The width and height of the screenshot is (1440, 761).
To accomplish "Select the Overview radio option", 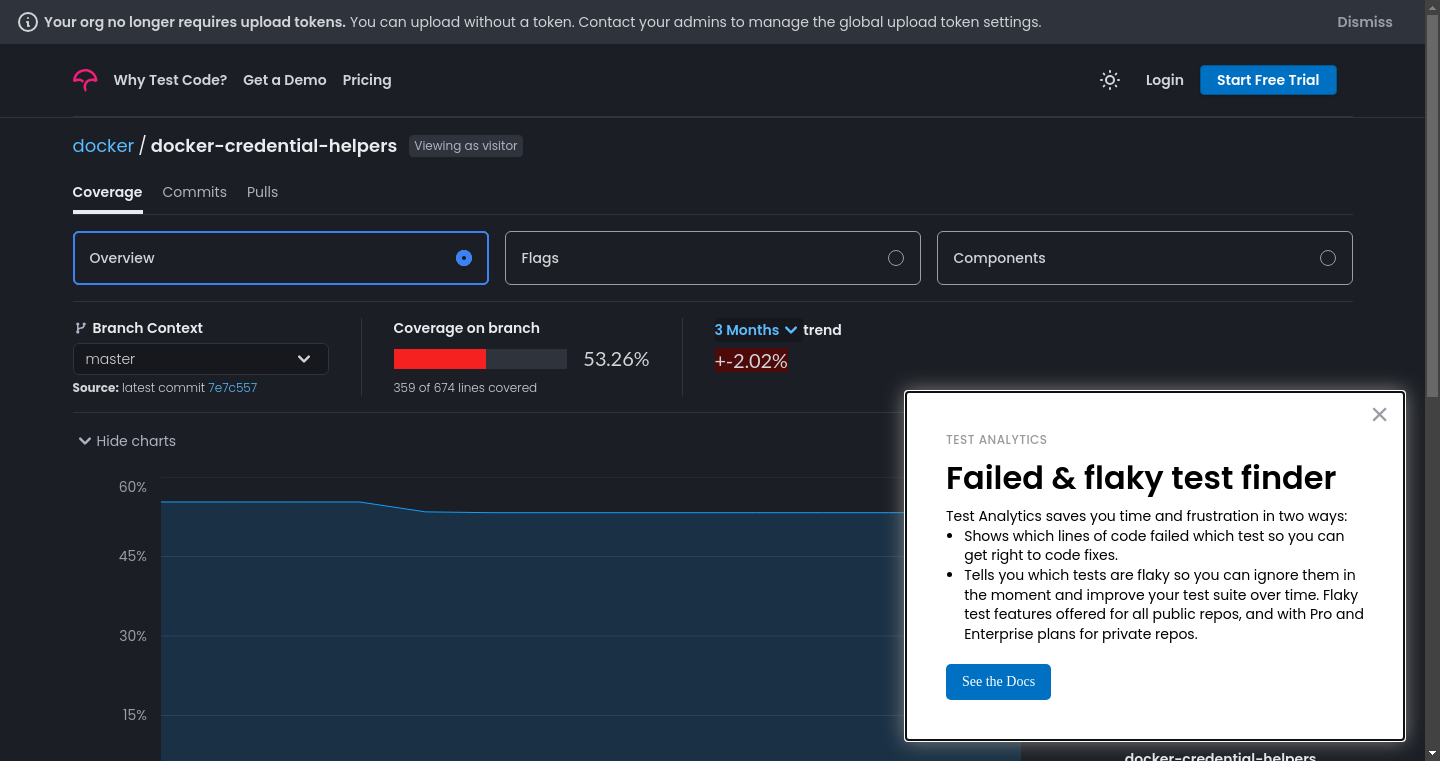I will coord(464,258).
